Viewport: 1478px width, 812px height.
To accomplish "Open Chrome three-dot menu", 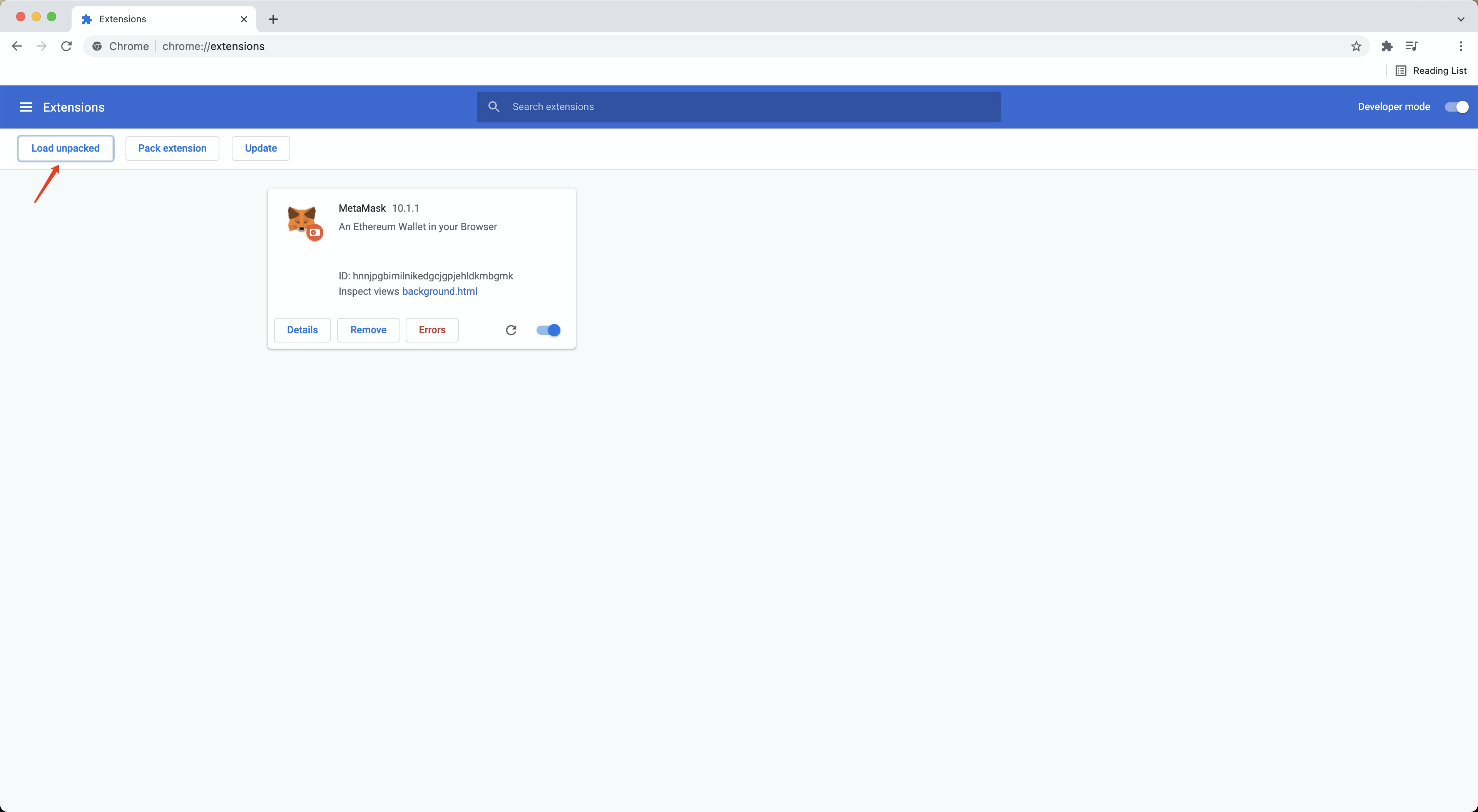I will pos(1460,47).
